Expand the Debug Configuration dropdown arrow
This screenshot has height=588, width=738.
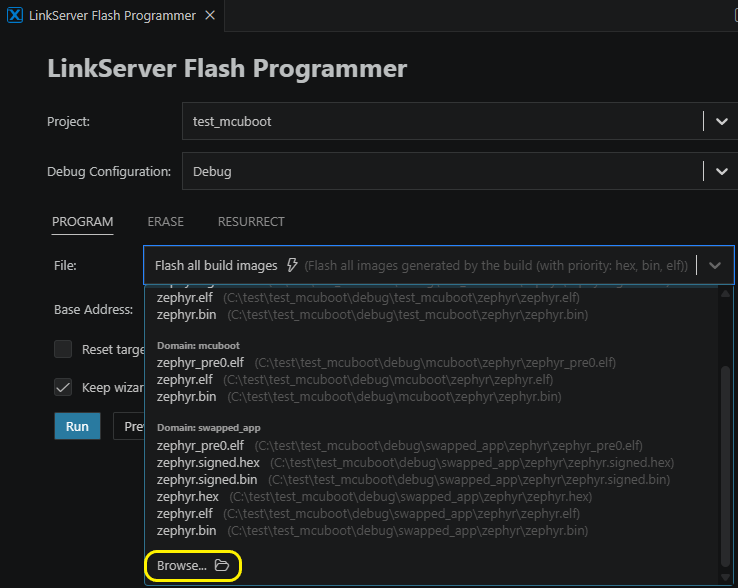722,171
